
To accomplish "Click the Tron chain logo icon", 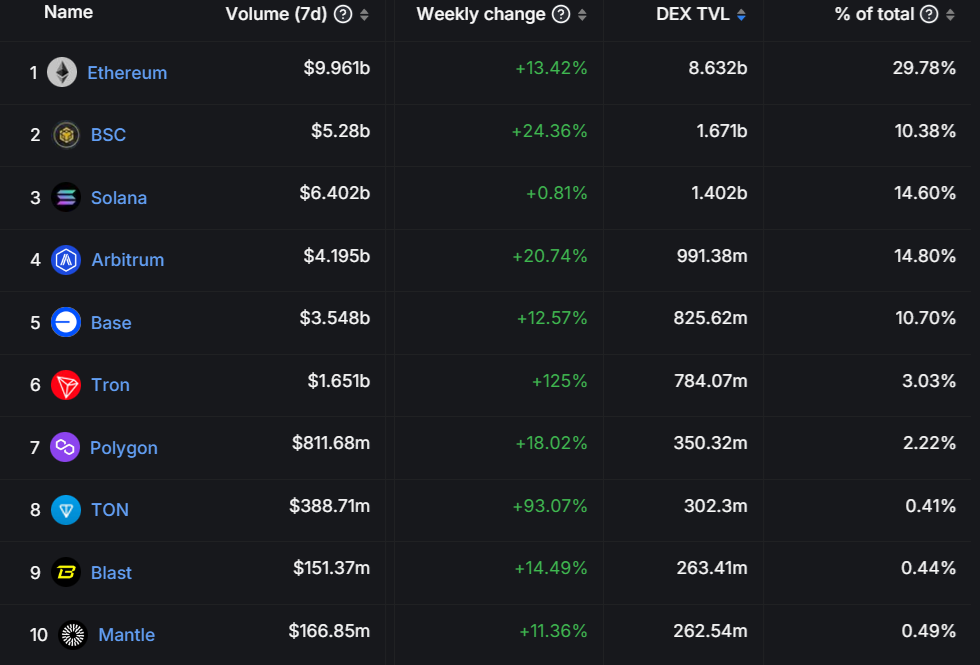I will pyautogui.click(x=66, y=385).
